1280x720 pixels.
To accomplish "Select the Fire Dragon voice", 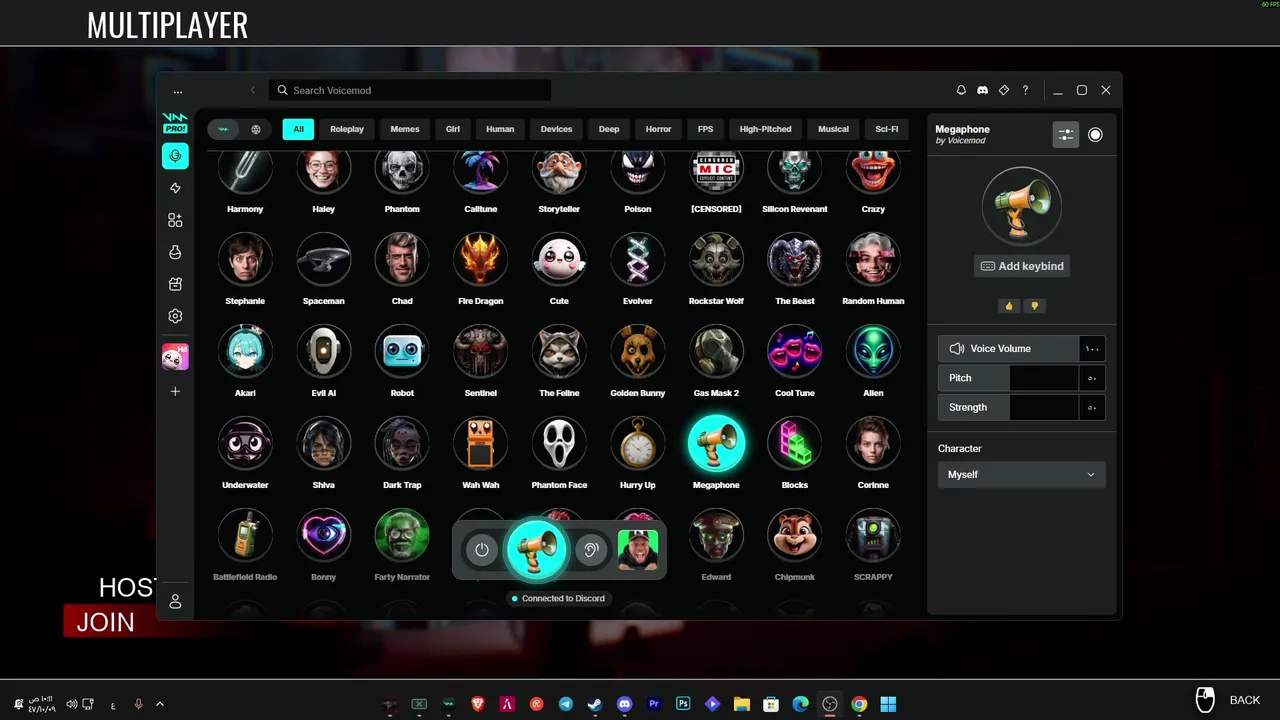I will coord(481,260).
